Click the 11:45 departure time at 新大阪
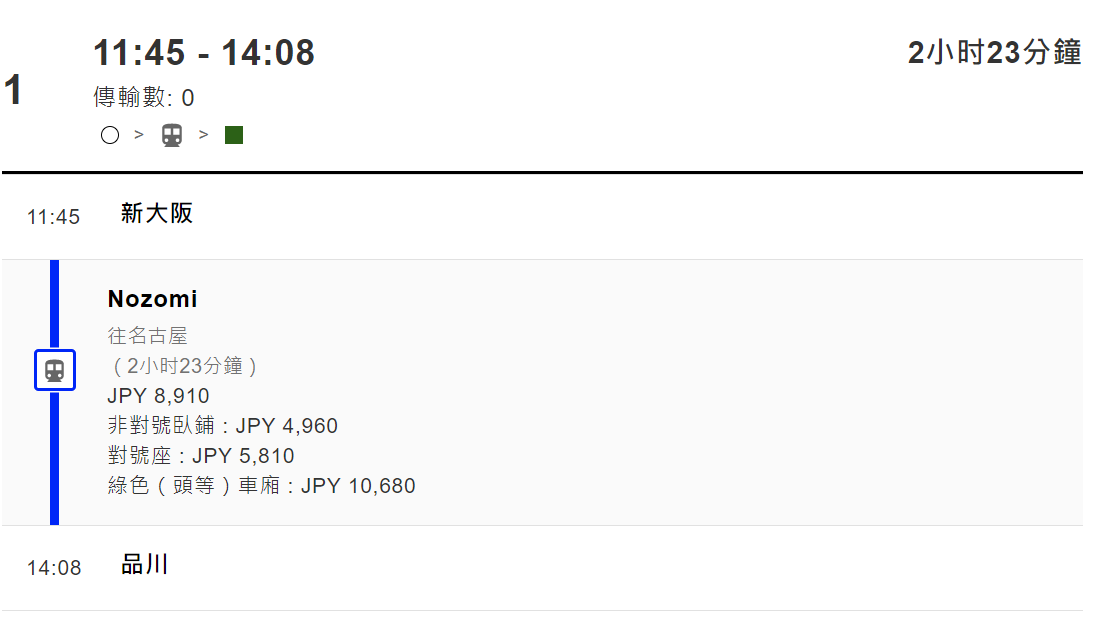Screen dimensions: 1116x621 (x=53, y=216)
